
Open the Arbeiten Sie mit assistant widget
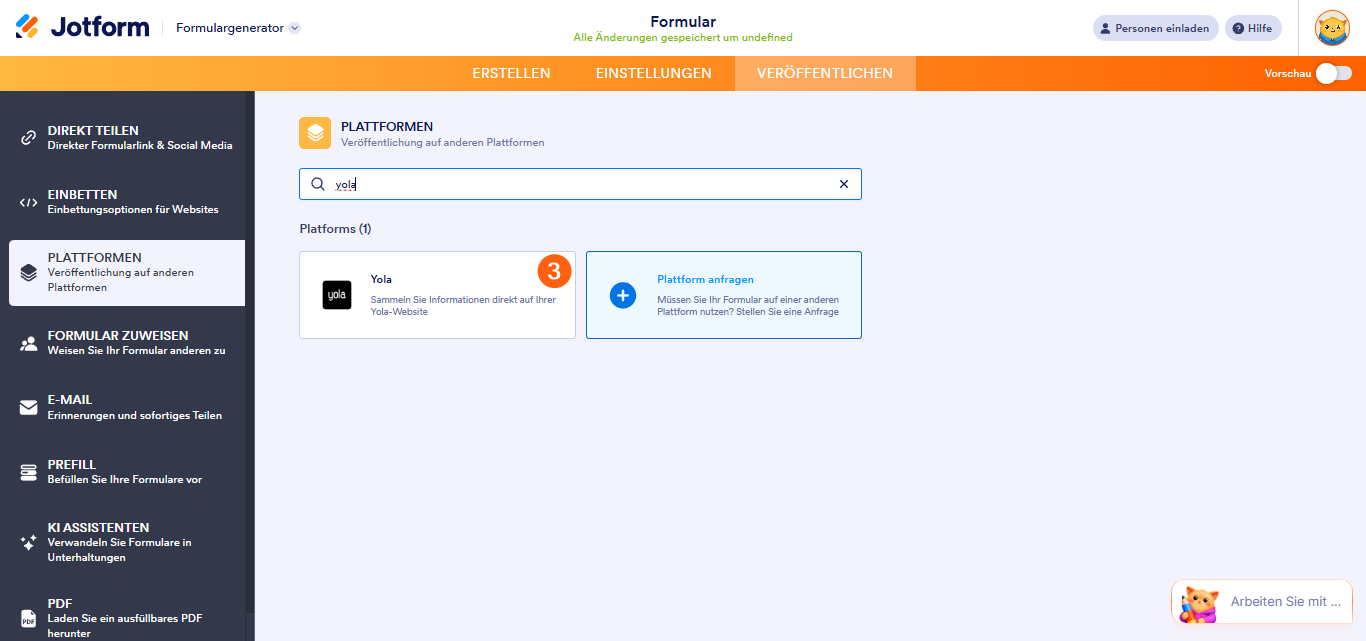tap(1261, 601)
